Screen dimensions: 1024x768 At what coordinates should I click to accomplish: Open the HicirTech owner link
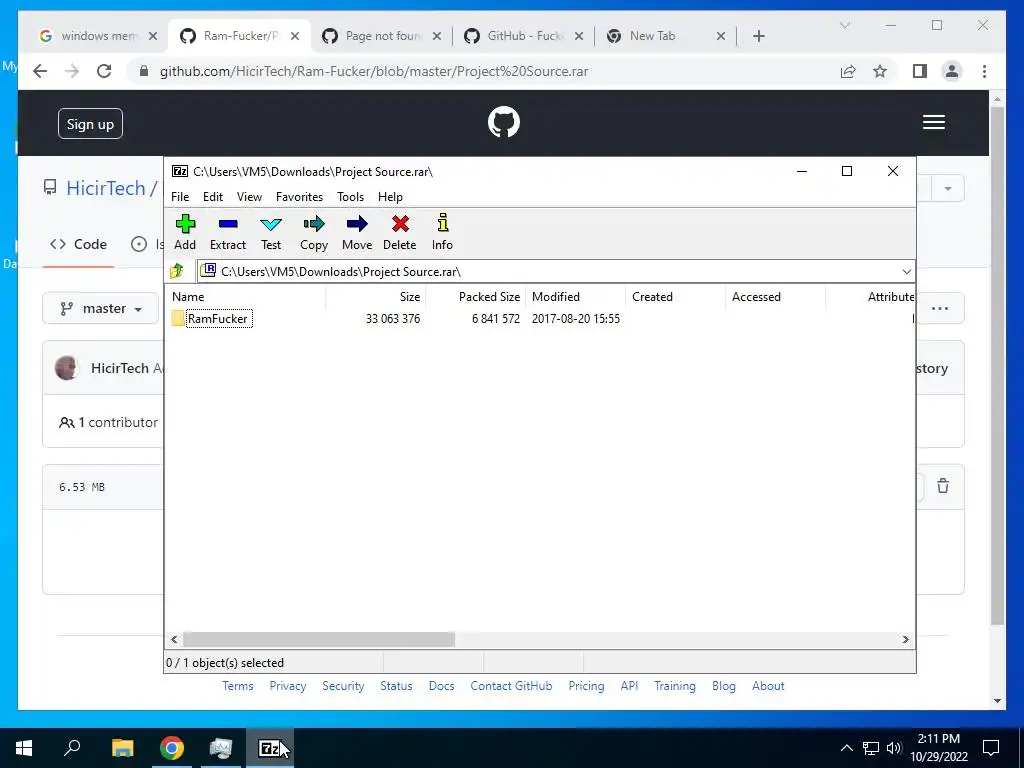(106, 189)
